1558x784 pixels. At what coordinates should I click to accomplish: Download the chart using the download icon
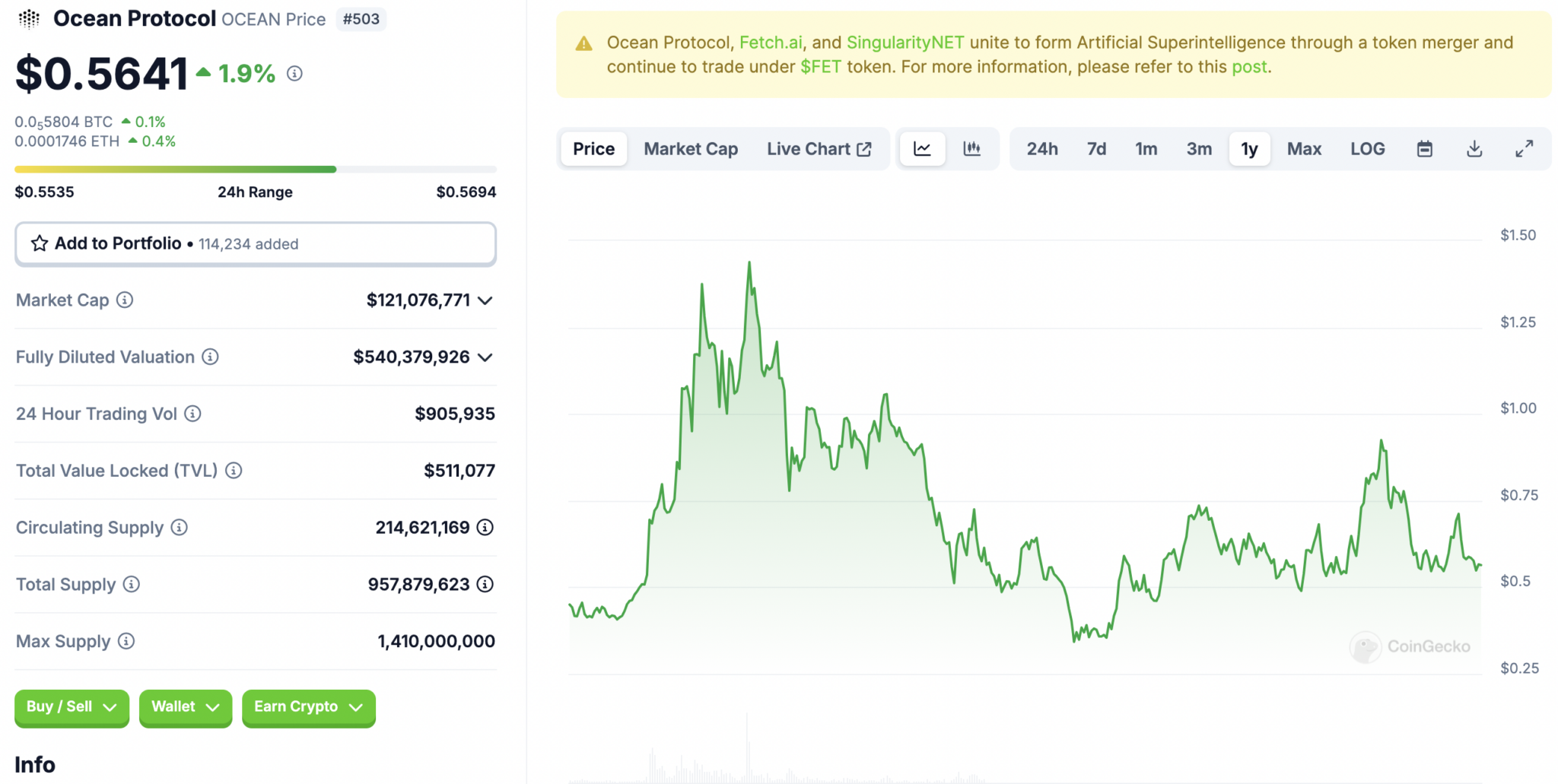point(1474,148)
